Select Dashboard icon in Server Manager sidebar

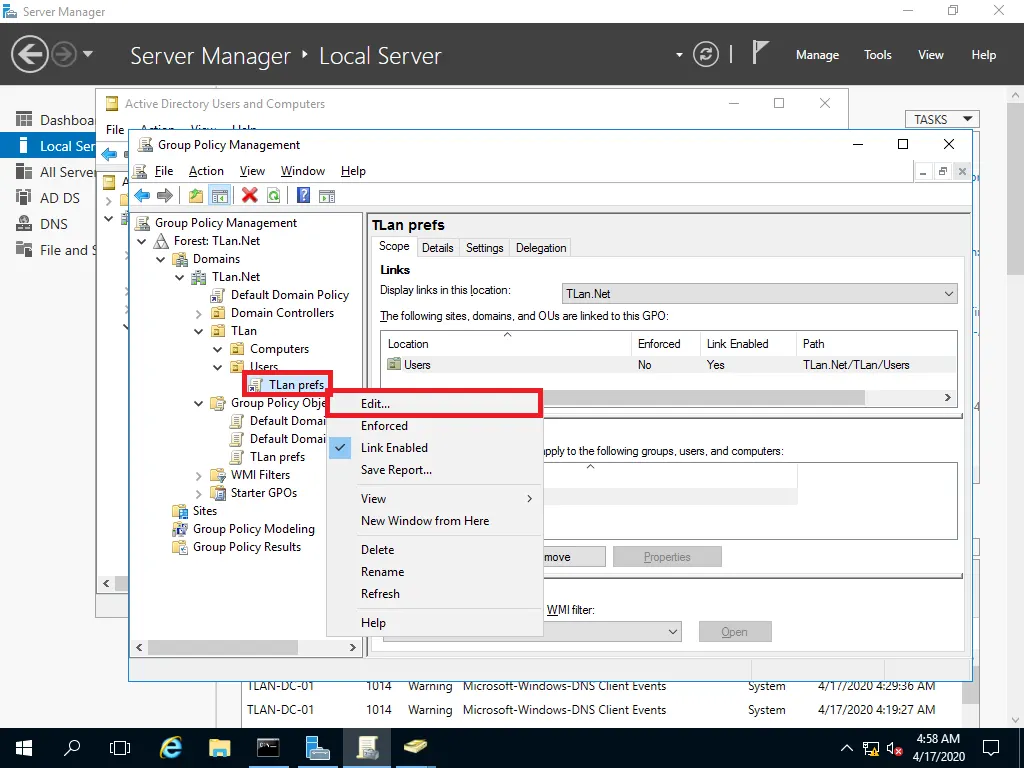(24, 120)
